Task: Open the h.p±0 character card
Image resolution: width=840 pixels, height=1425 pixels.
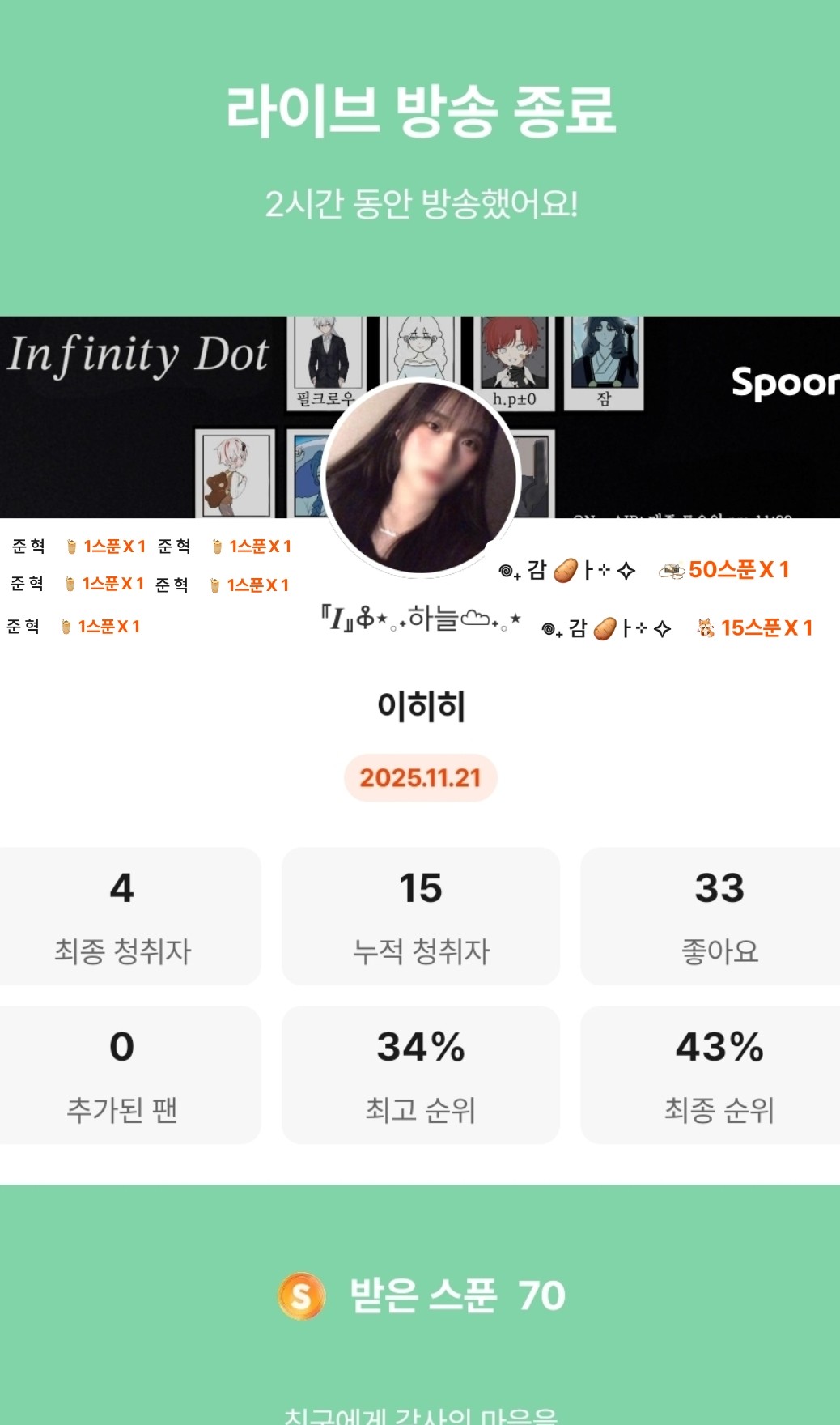Action: pos(515,362)
